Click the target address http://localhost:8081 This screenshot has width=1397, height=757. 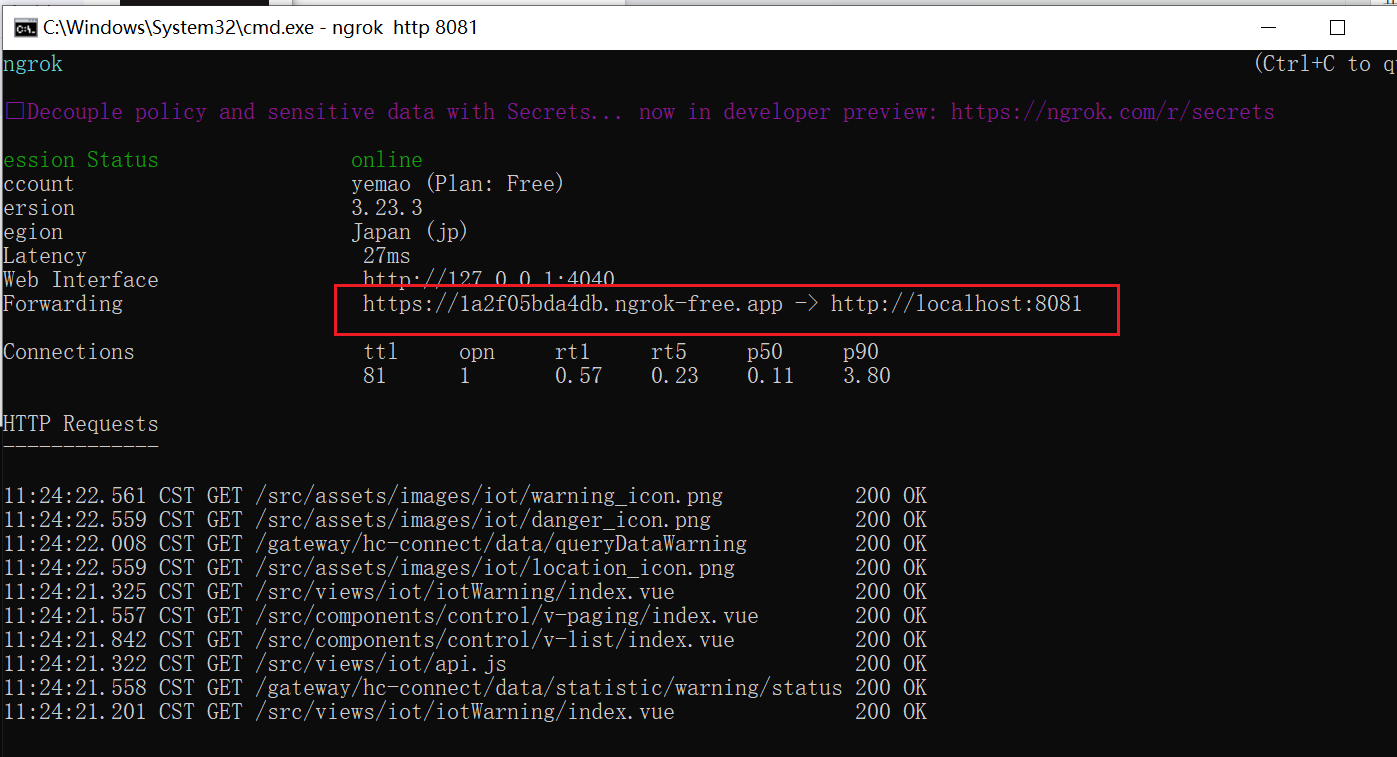(956, 304)
